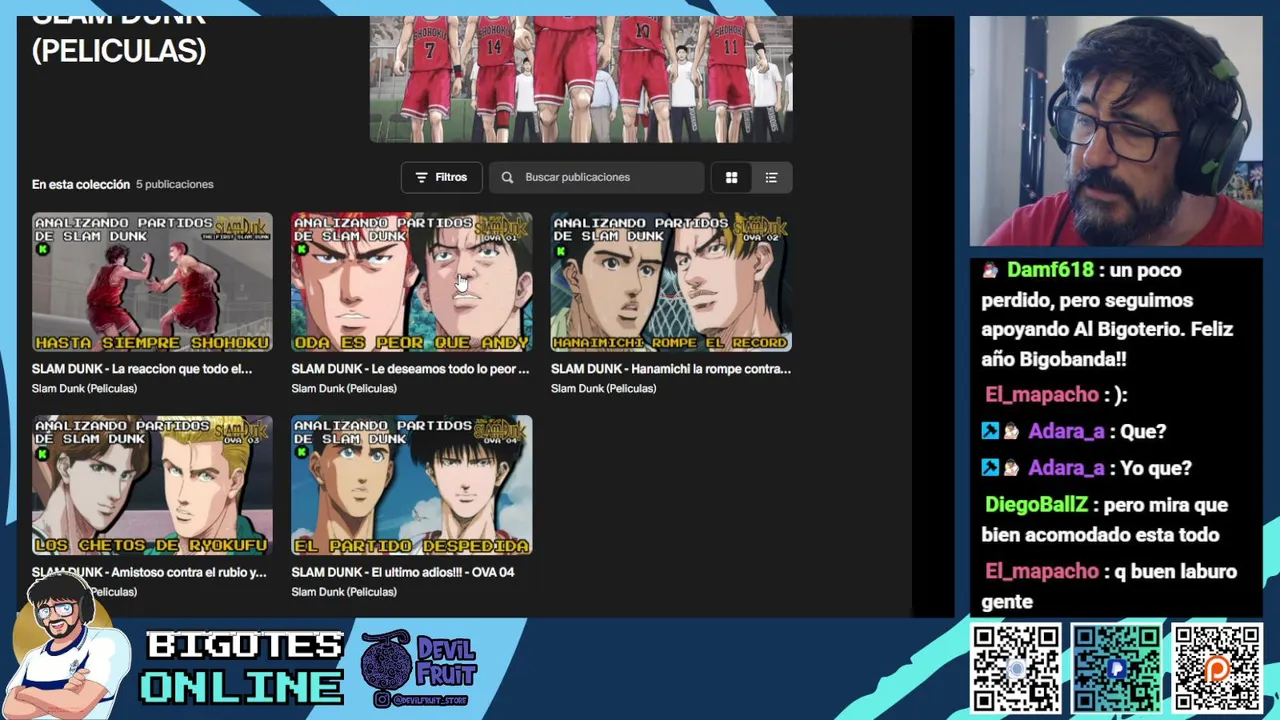Image resolution: width=1280 pixels, height=720 pixels.
Task: Click the Slam Dunk team banner image
Action: [581, 80]
